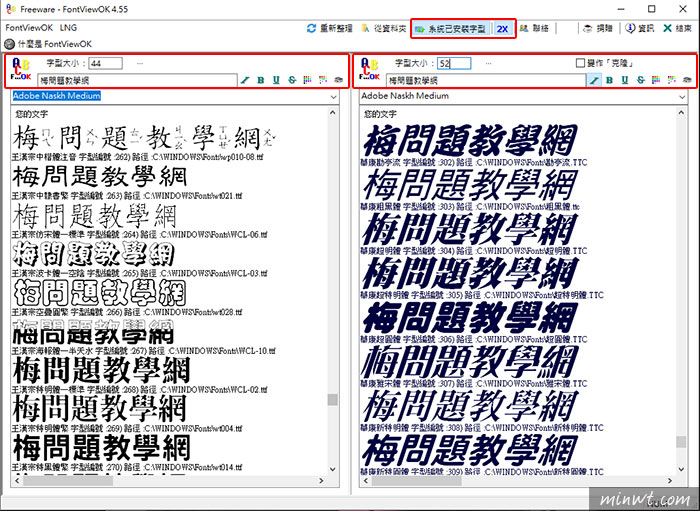
Task: Click the right list's vertical scrollbar thumb
Action: (x=681, y=442)
